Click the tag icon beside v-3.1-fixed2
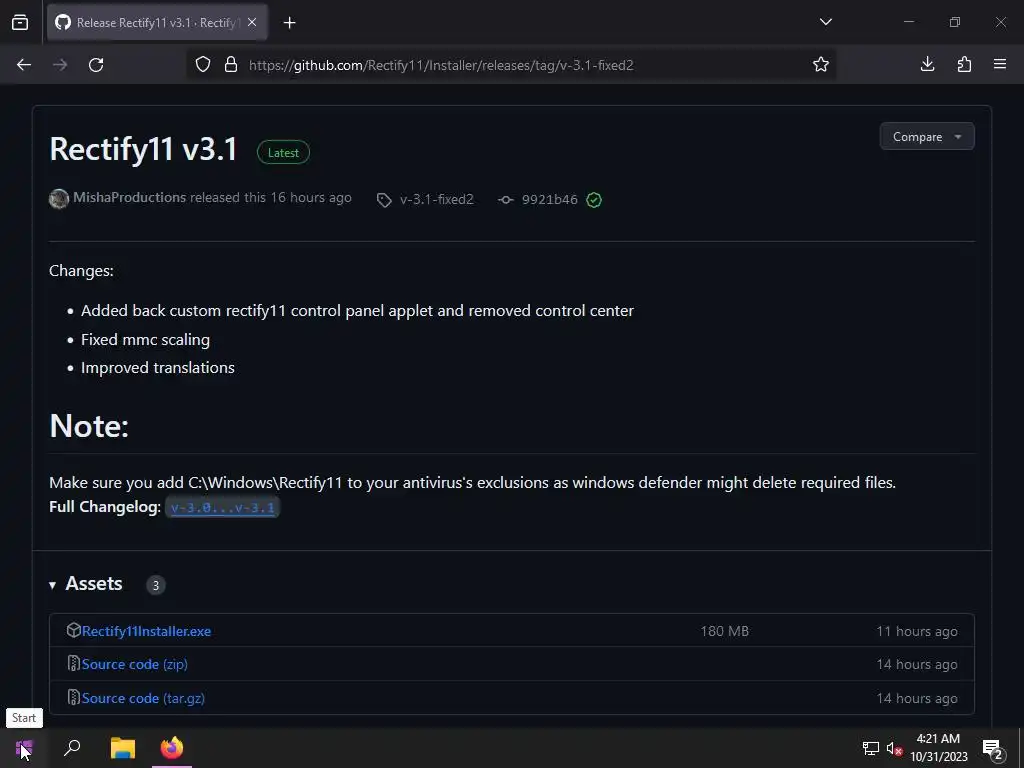1024x768 pixels. point(384,200)
